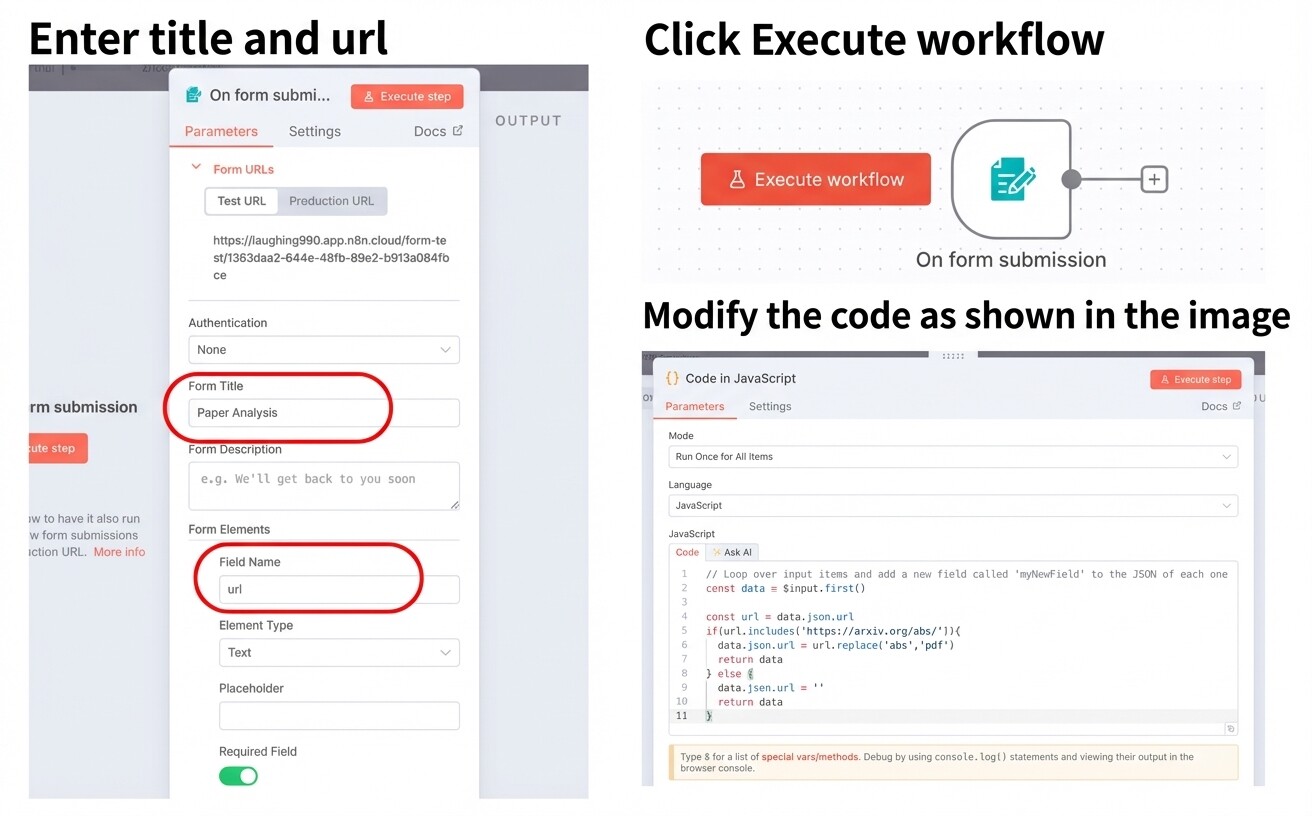Collapse the Form URLs section
1312x816 pixels.
[x=197, y=169]
